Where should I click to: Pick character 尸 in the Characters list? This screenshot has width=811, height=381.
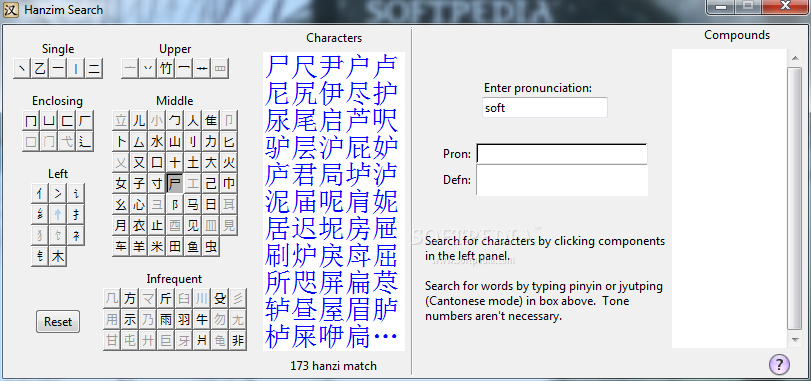pos(277,67)
